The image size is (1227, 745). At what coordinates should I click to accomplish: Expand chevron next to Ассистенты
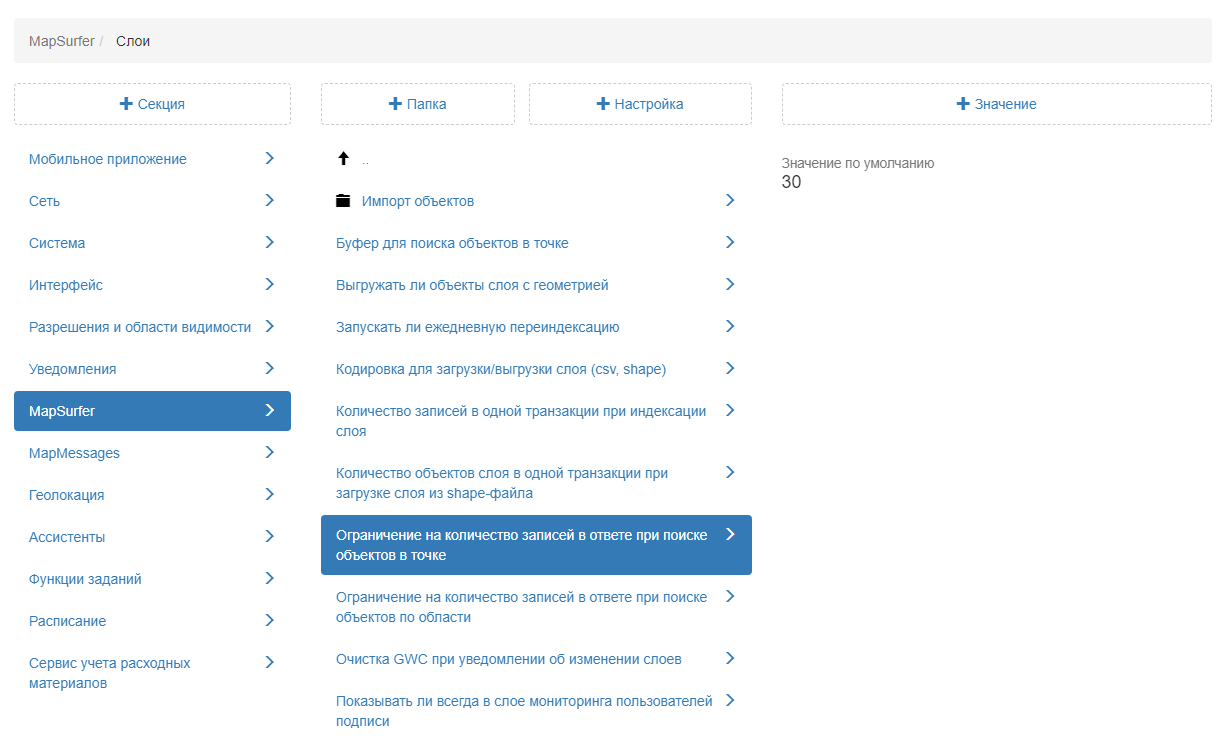pos(269,536)
